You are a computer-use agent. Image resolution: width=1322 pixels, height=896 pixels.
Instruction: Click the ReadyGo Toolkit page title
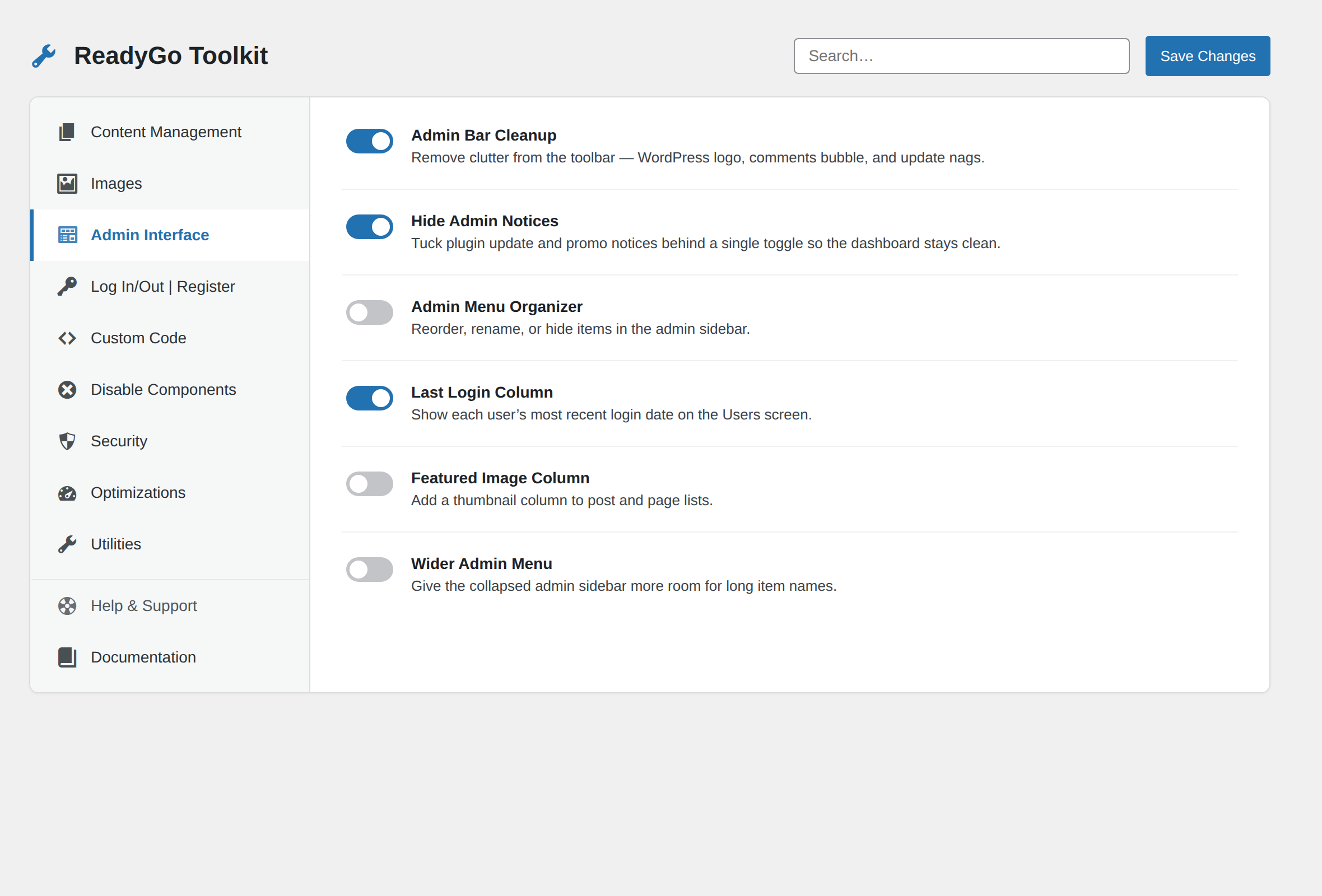tap(171, 55)
